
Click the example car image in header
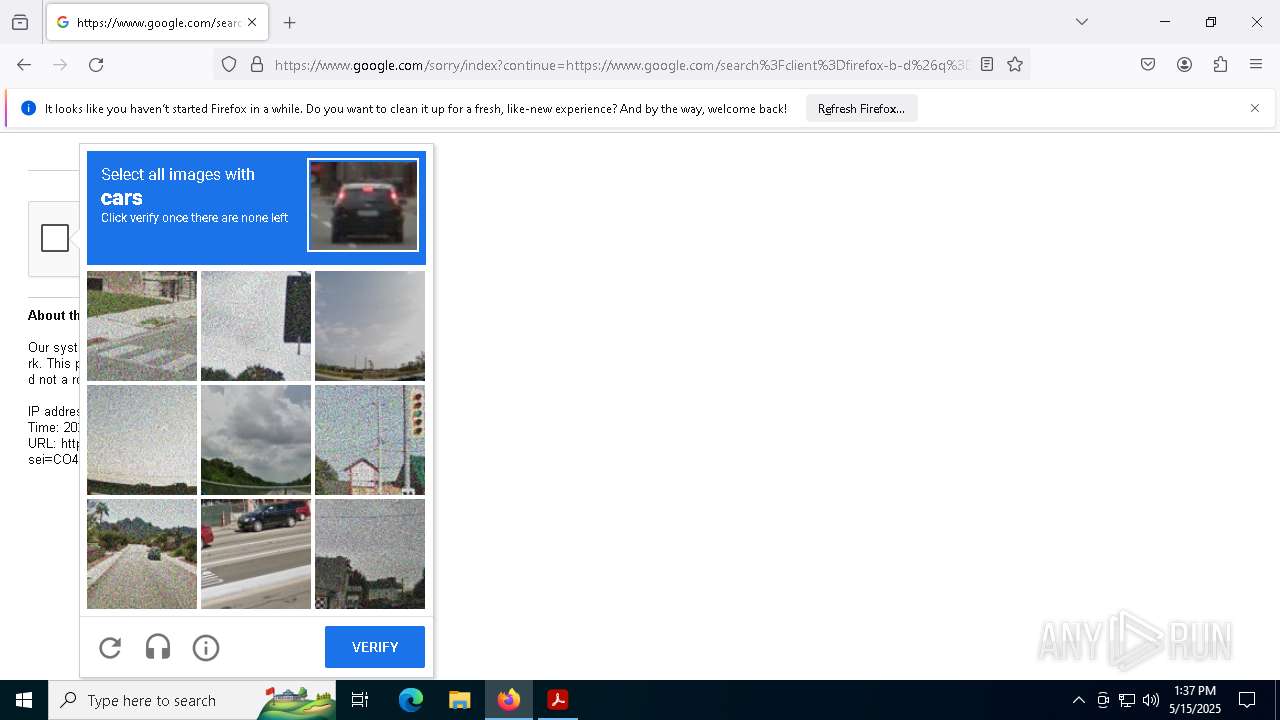click(363, 205)
